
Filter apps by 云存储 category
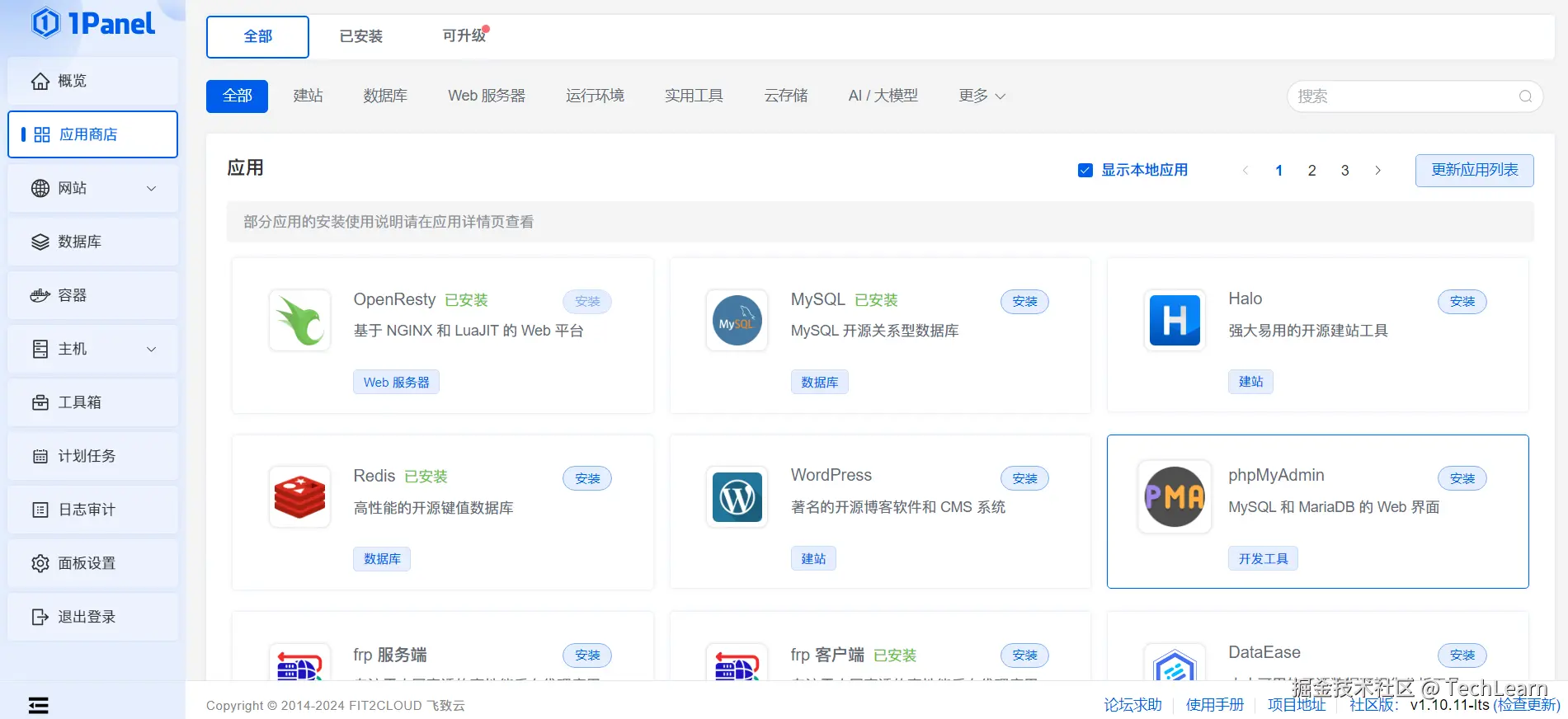point(785,96)
